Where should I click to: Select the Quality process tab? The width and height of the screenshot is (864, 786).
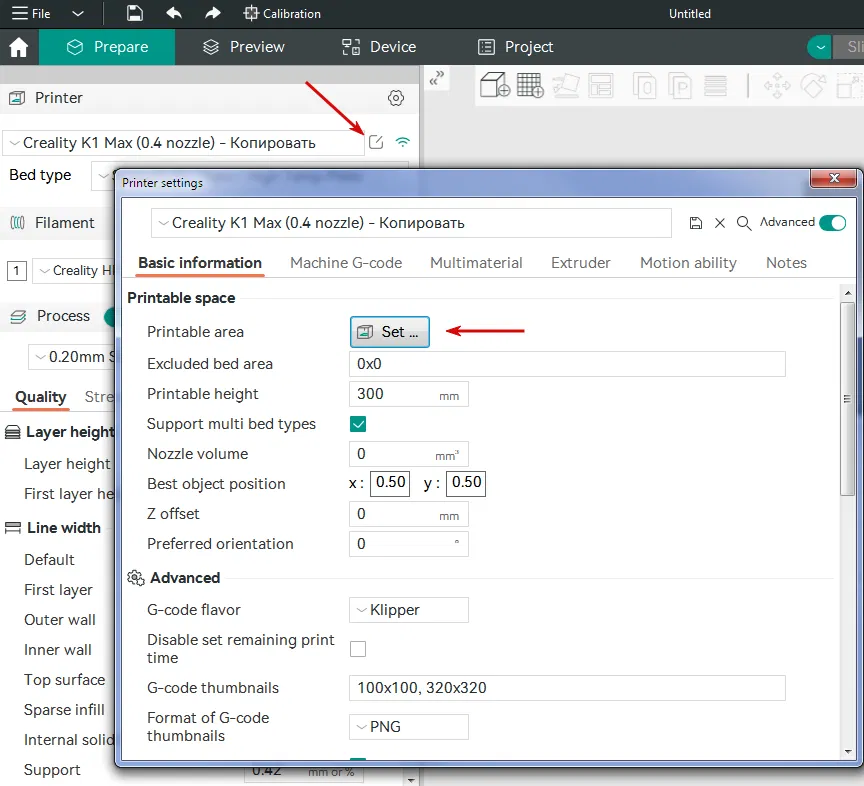point(41,397)
